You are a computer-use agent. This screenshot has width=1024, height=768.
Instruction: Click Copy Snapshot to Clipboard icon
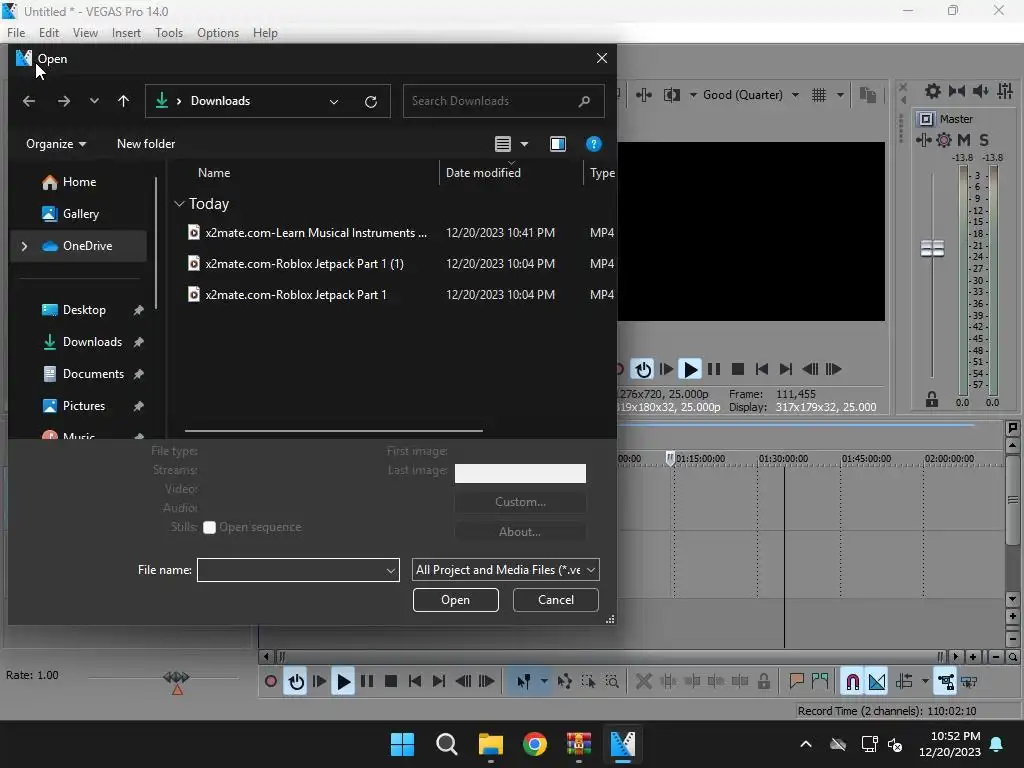pyautogui.click(x=868, y=95)
